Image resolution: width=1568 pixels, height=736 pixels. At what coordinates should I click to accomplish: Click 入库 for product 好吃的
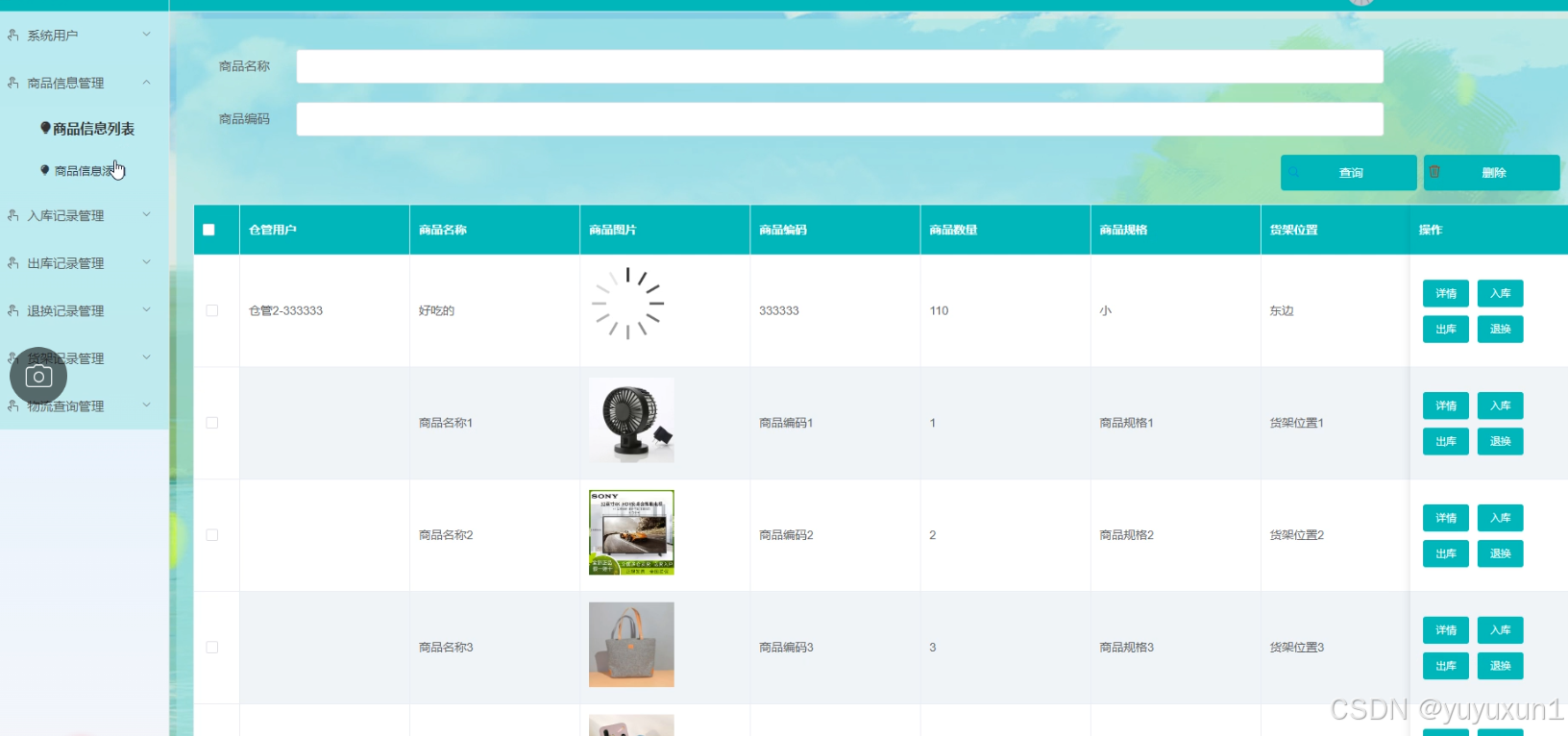pos(1500,294)
